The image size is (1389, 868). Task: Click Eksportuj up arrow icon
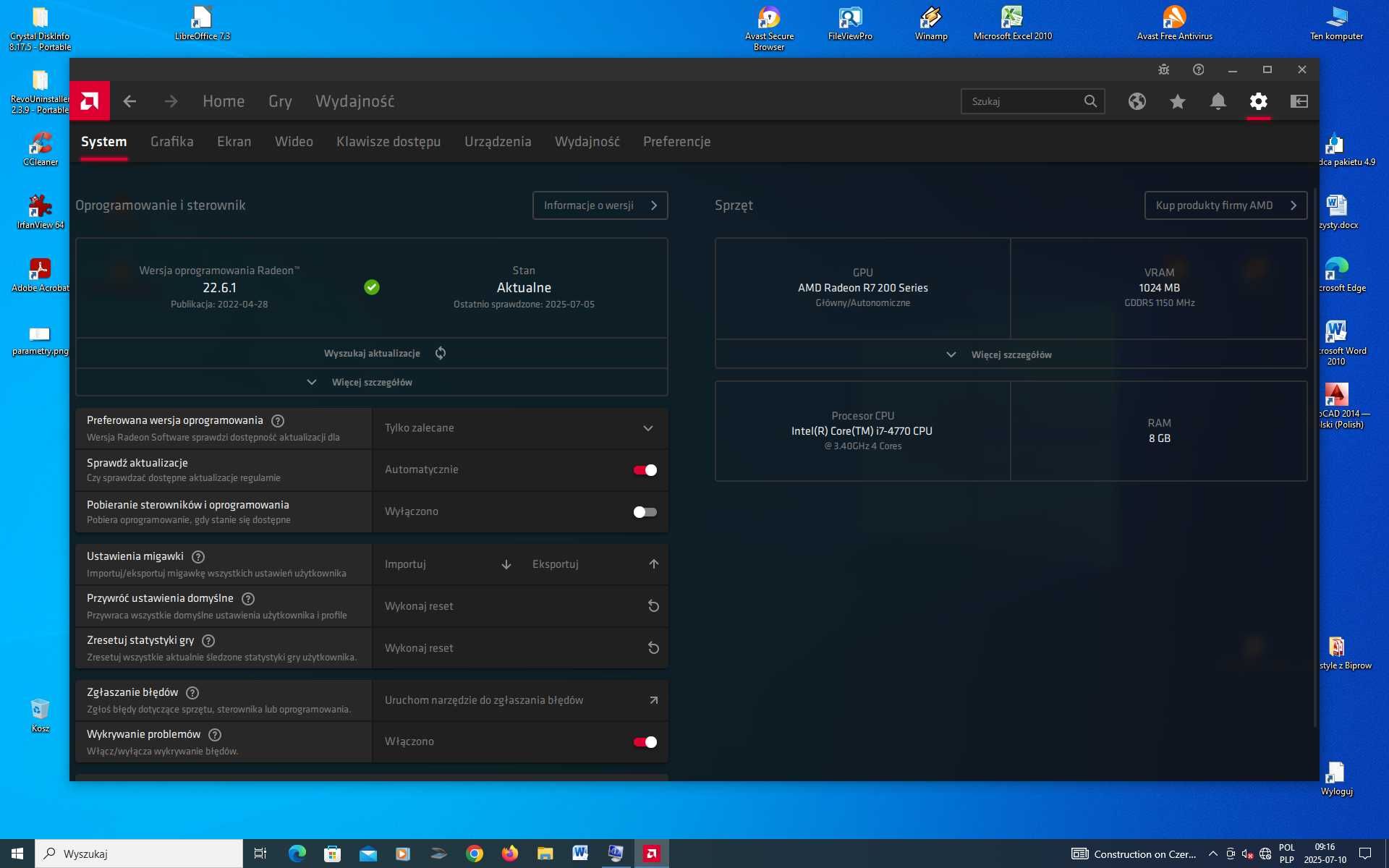tap(654, 564)
